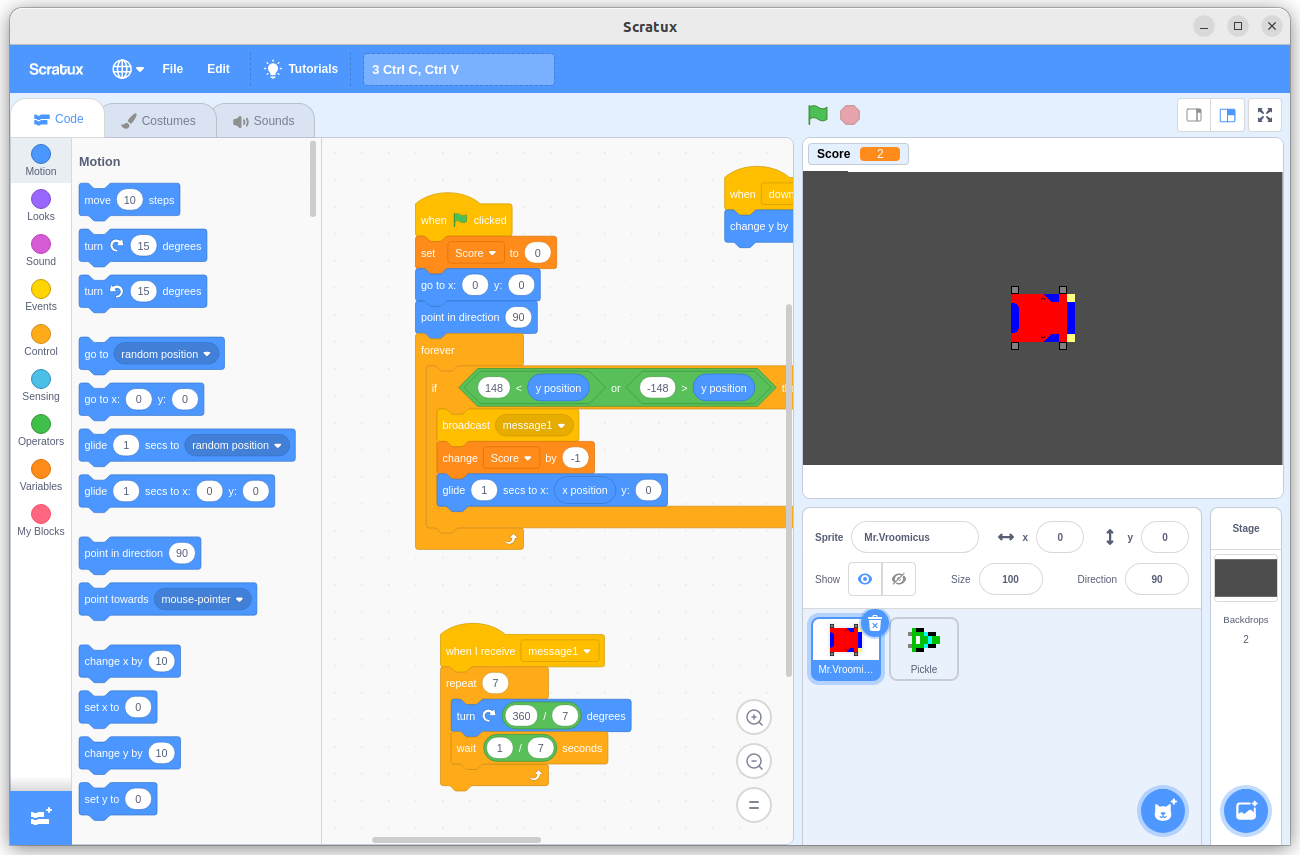This screenshot has width=1300, height=855.
Task: Click the red car sprite on stage
Action: point(1042,318)
